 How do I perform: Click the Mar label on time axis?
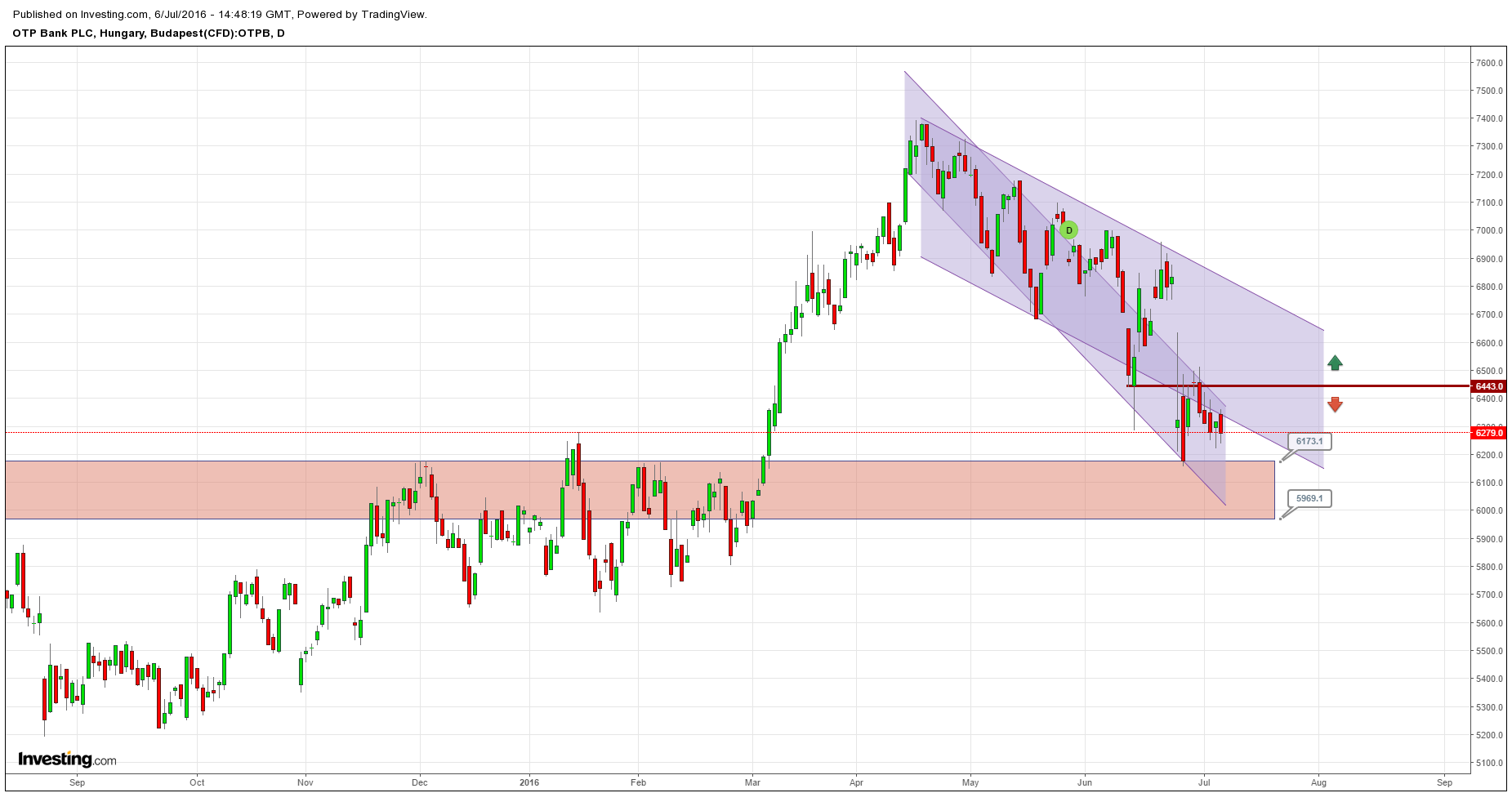(752, 782)
